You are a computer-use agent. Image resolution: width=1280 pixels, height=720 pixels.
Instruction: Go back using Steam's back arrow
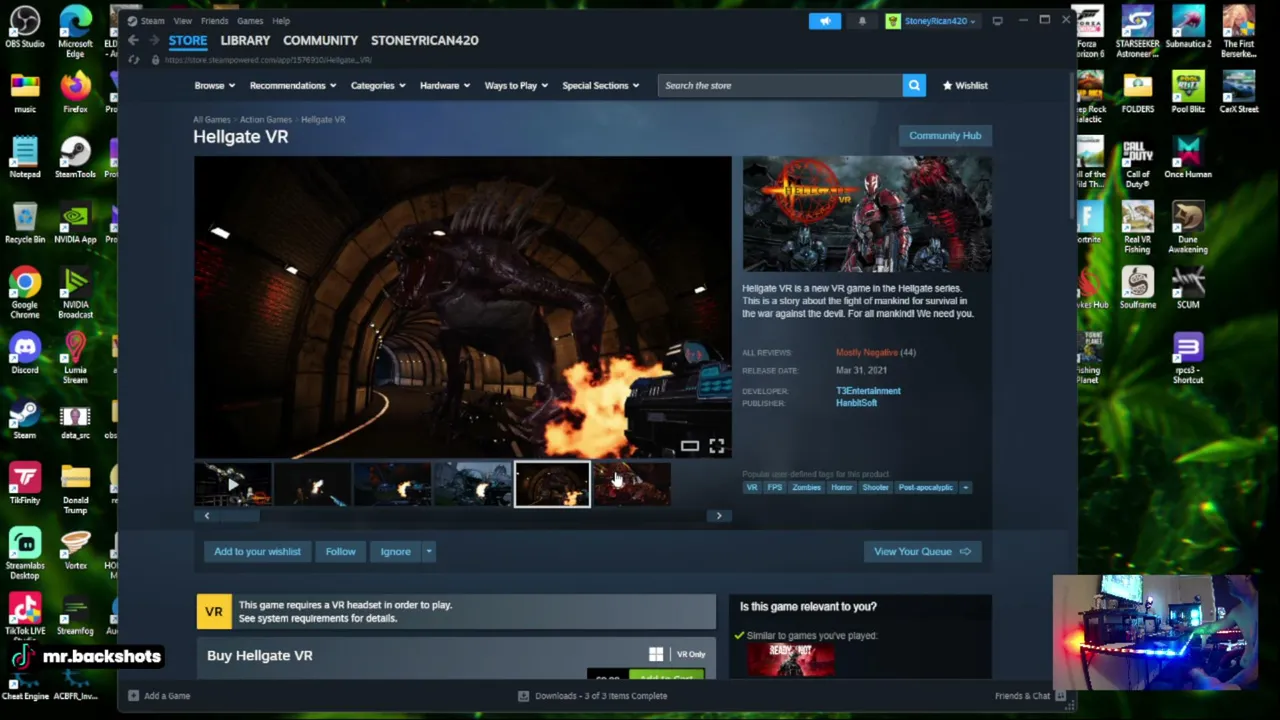pyautogui.click(x=133, y=40)
